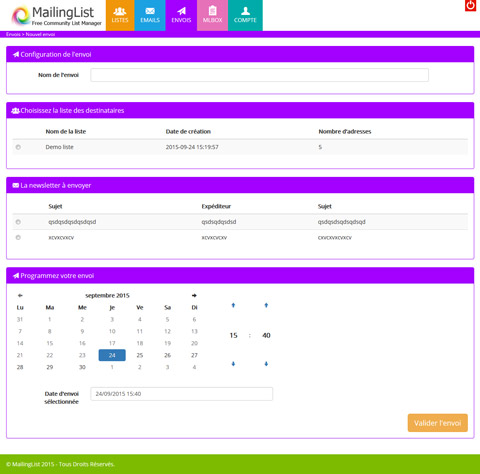Open the Compte user section

[245, 15]
